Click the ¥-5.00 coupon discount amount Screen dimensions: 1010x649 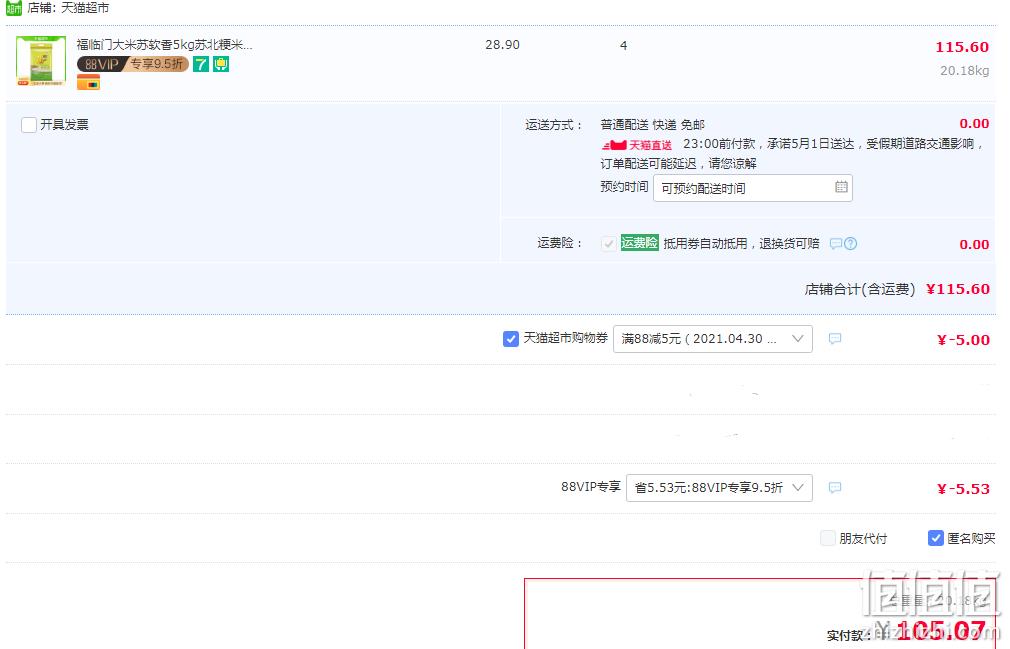coord(963,340)
